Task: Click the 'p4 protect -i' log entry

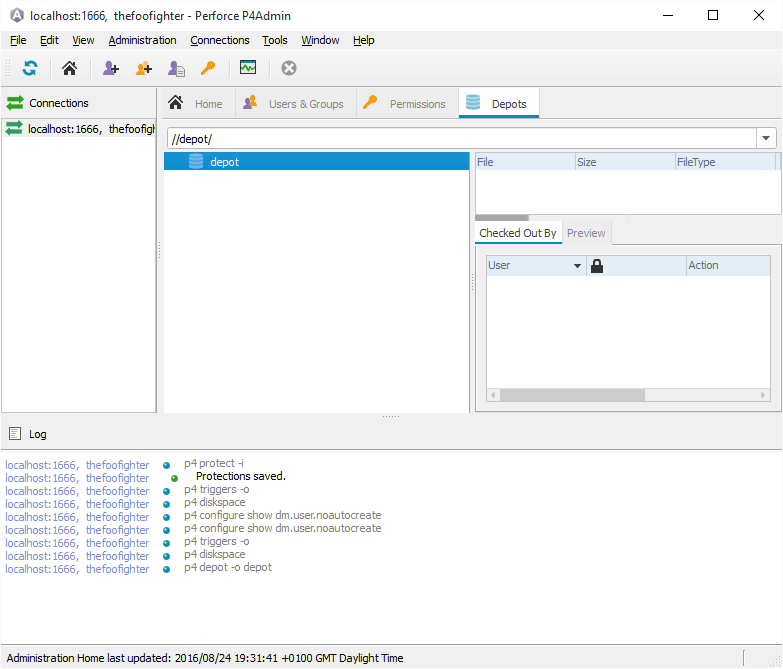Action: click(214, 463)
